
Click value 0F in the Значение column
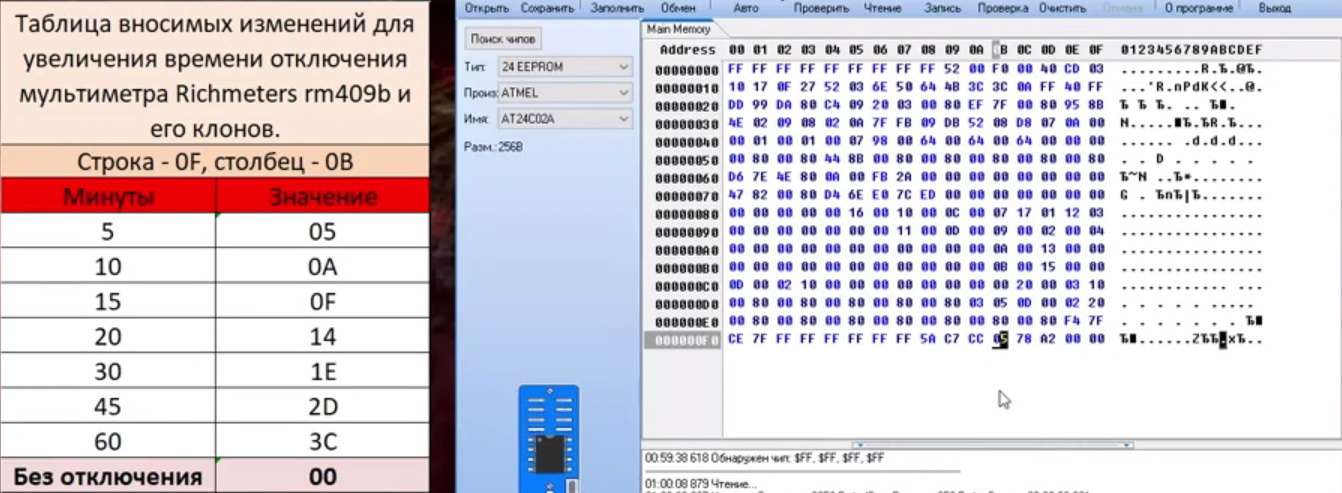click(x=323, y=302)
